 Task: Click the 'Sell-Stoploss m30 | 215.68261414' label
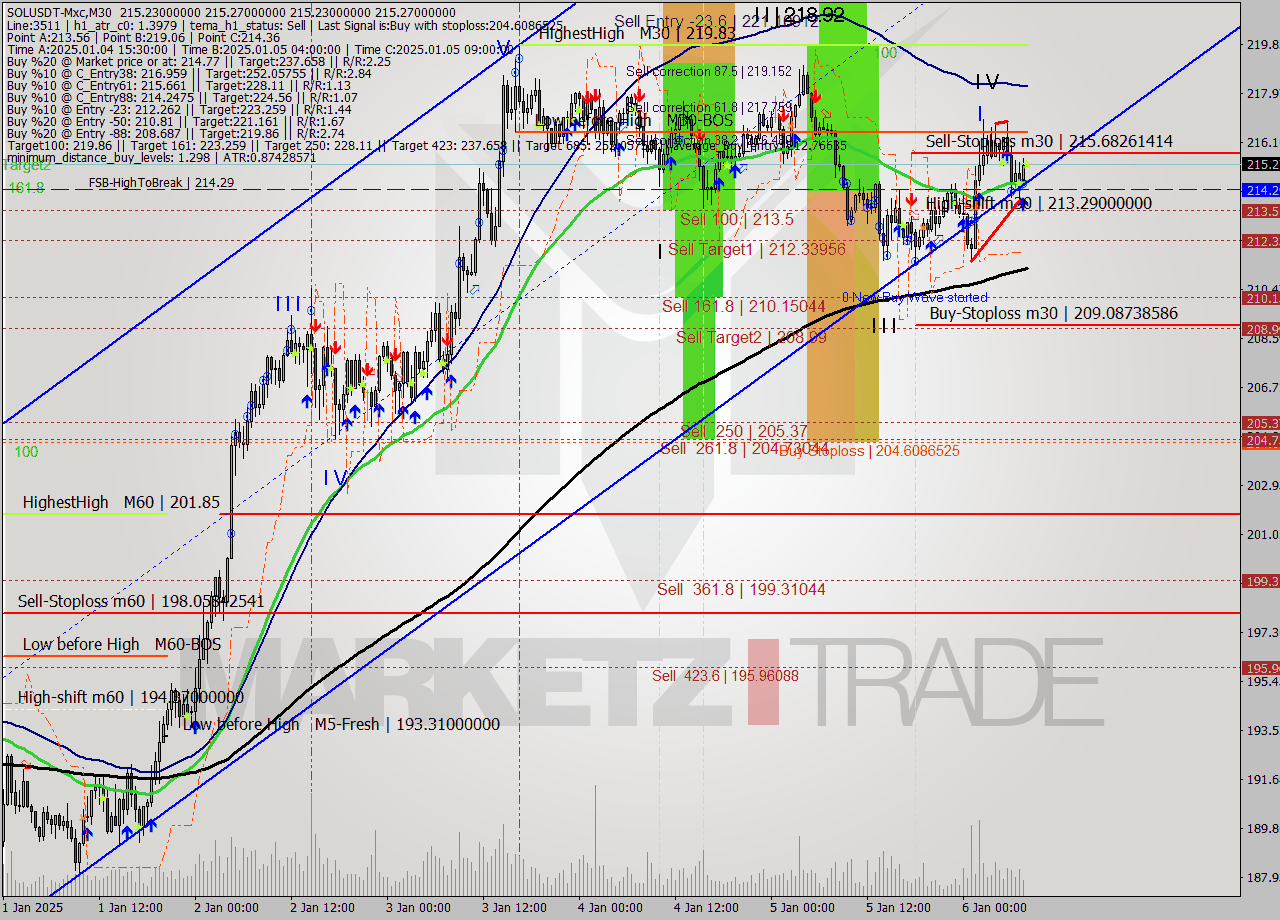coord(1049,141)
